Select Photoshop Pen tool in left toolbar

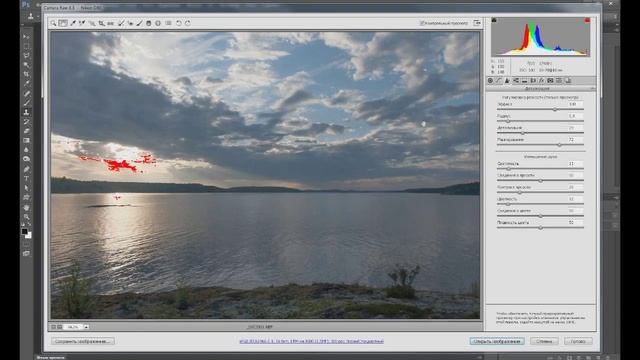27,169
